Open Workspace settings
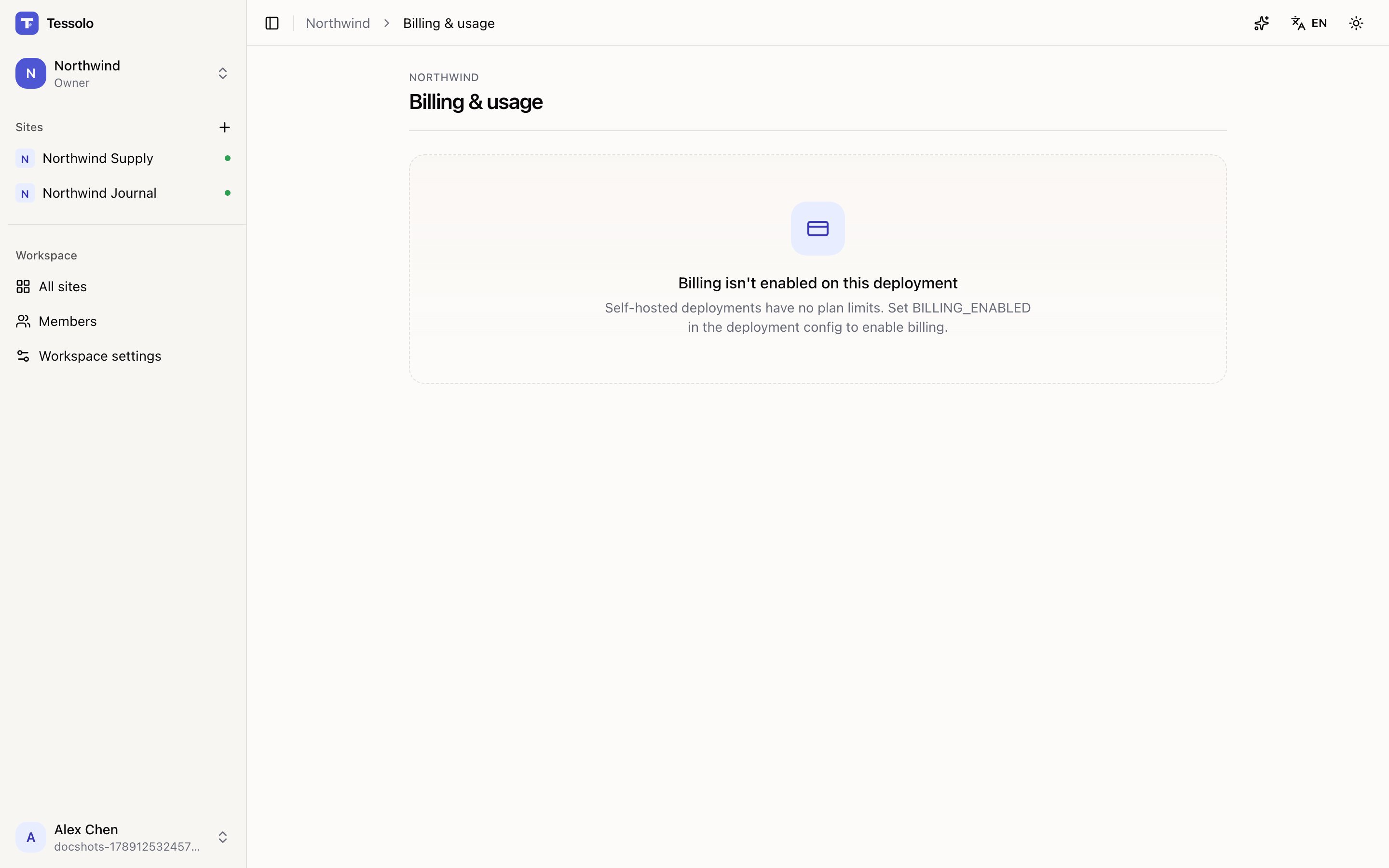 (123, 356)
